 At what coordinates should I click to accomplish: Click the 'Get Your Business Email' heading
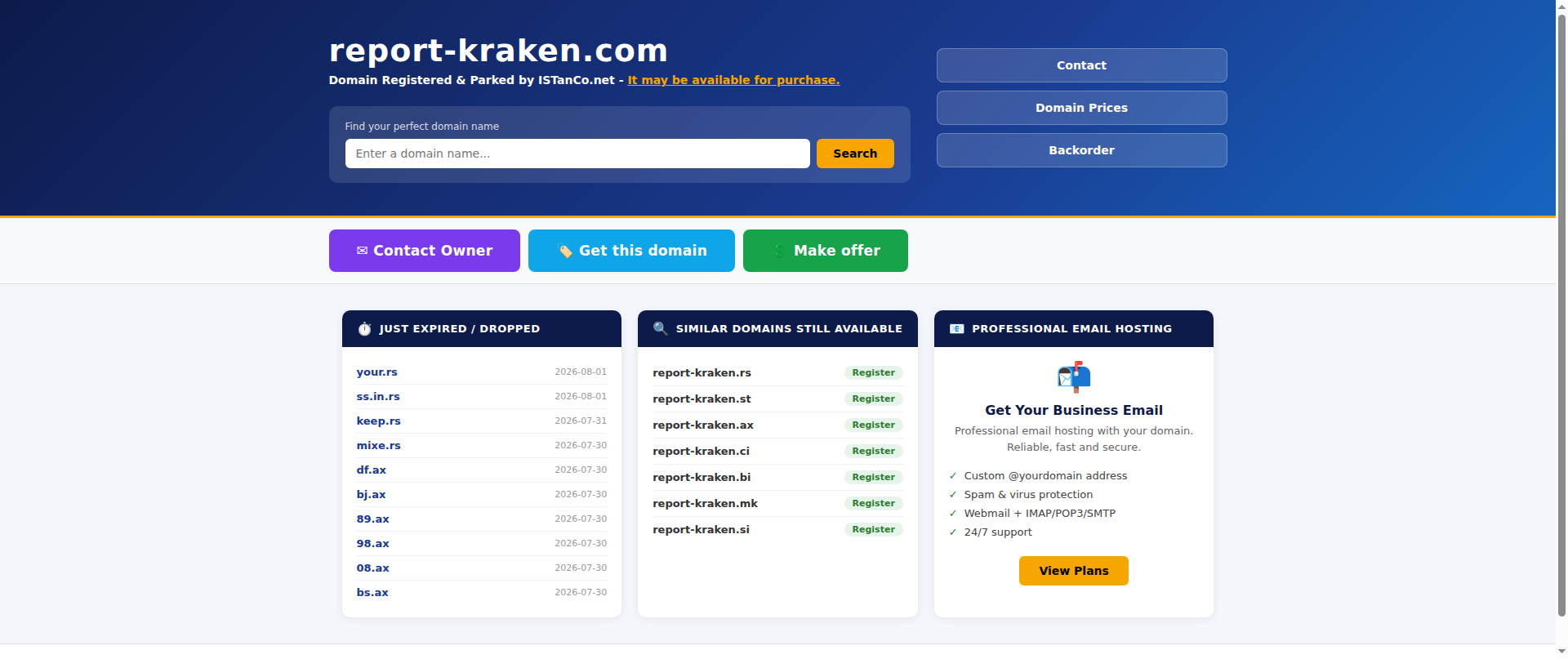pyautogui.click(x=1074, y=410)
